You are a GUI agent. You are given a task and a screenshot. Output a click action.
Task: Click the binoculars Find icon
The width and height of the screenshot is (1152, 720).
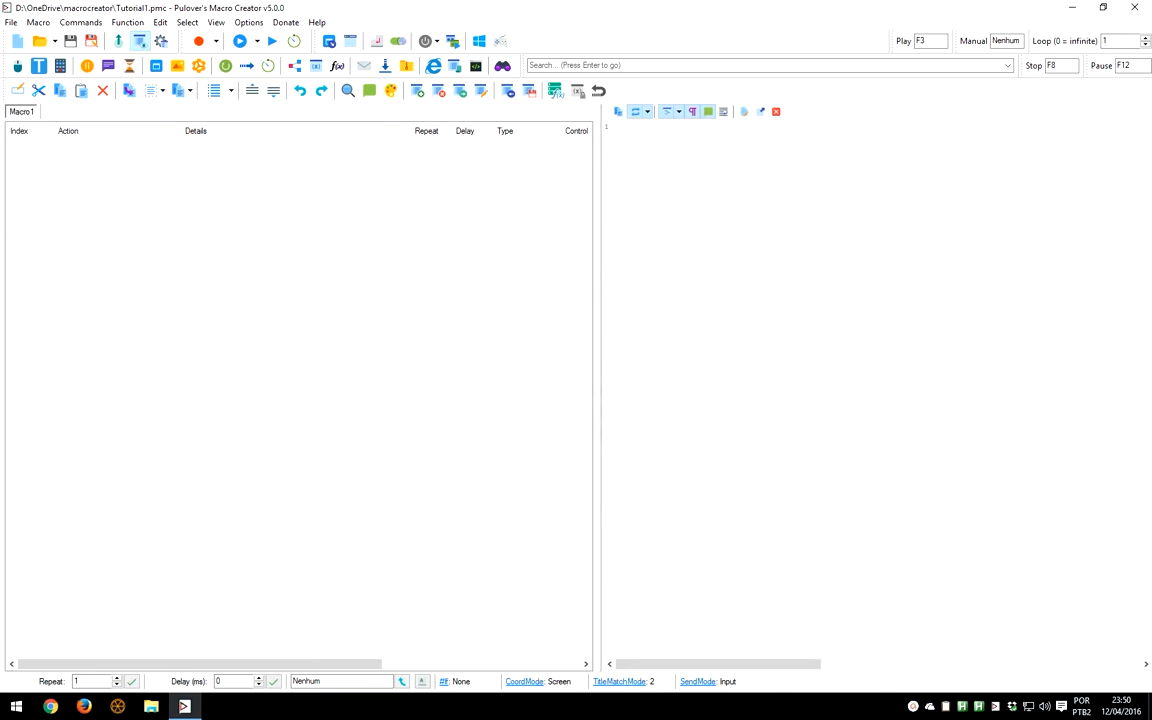coord(503,66)
